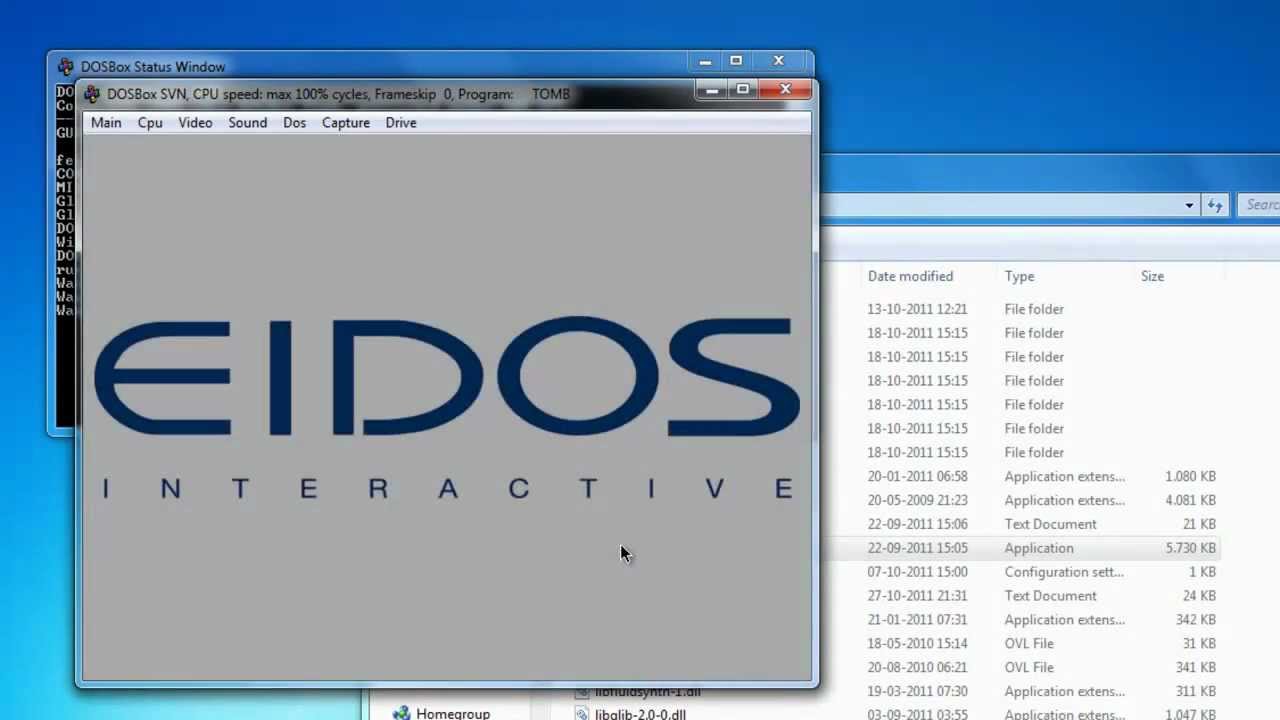Open the Video menu
This screenshot has width=1280, height=720.
click(195, 123)
